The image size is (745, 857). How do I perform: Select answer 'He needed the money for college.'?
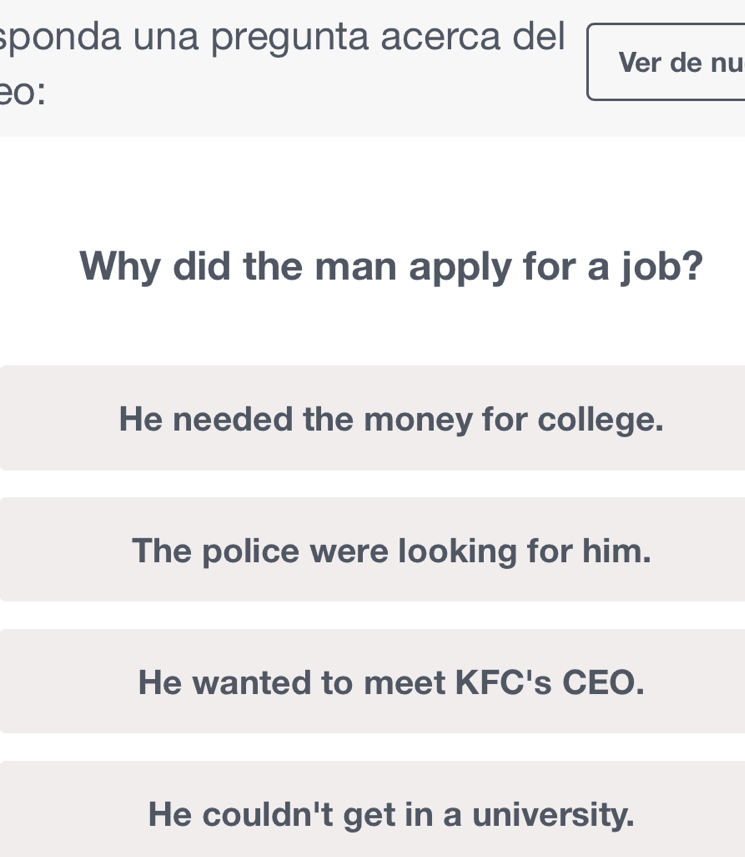point(390,418)
